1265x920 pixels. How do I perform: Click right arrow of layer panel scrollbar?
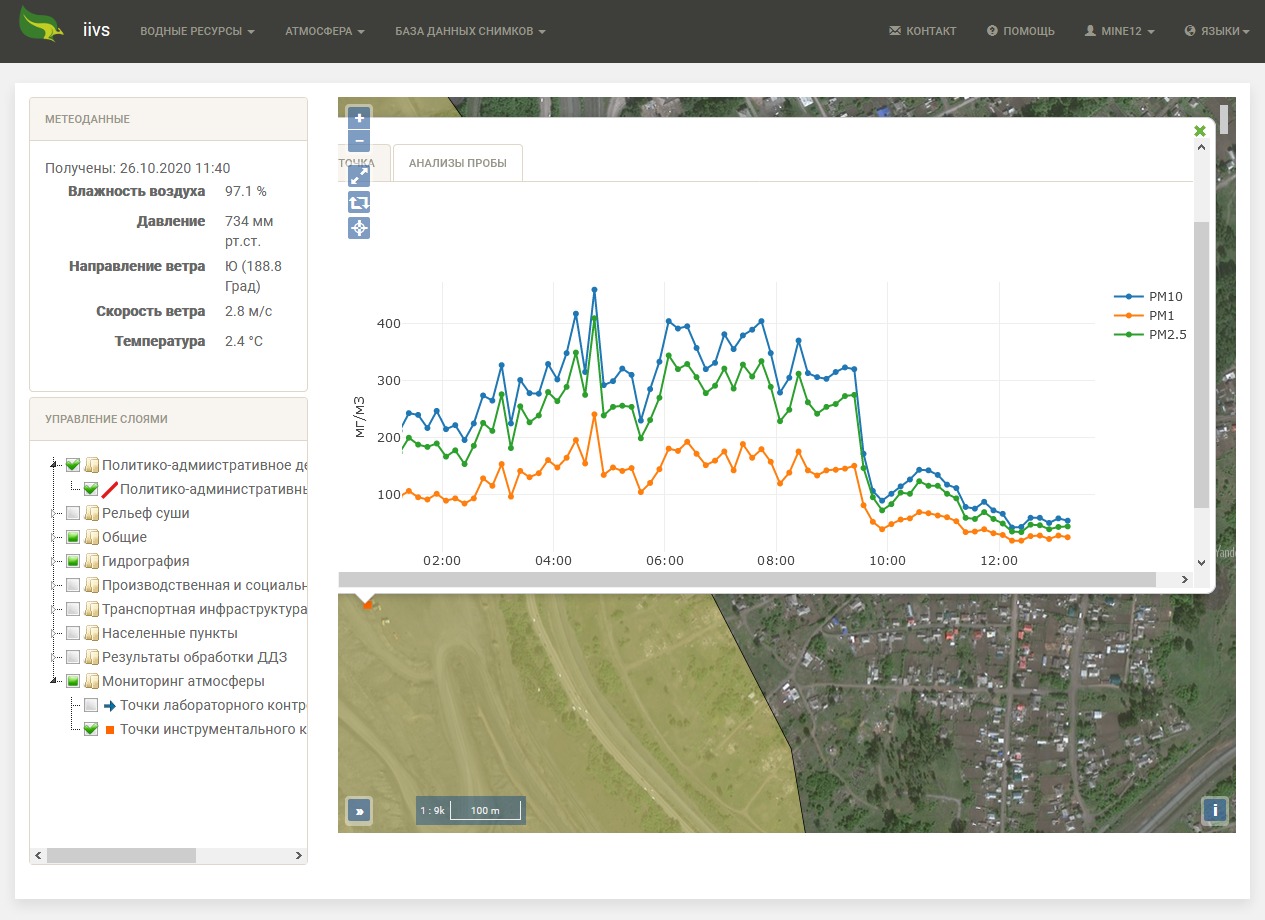coord(298,856)
